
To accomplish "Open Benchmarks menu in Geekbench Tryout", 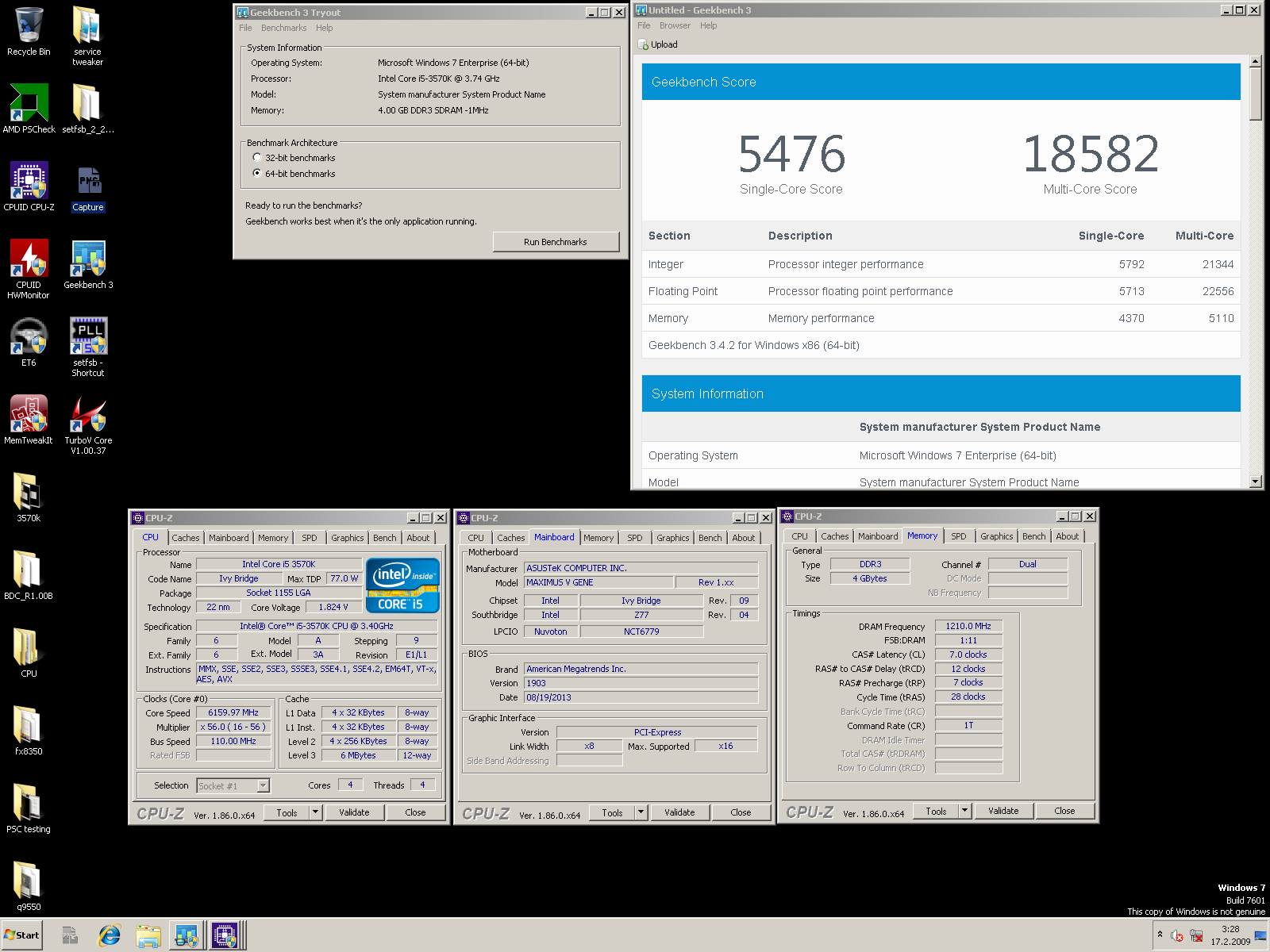I will click(x=283, y=28).
